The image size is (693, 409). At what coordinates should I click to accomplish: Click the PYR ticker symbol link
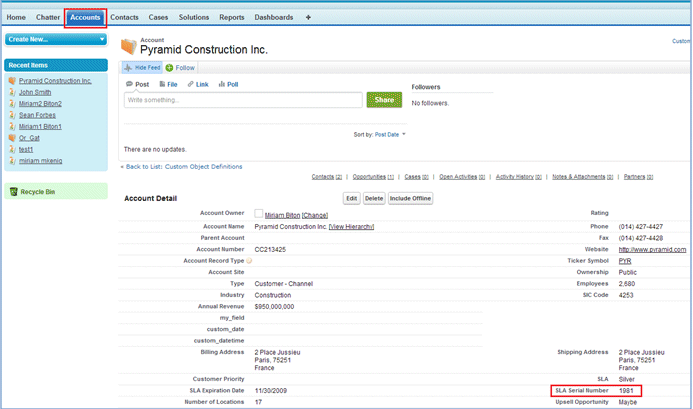tap(625, 261)
